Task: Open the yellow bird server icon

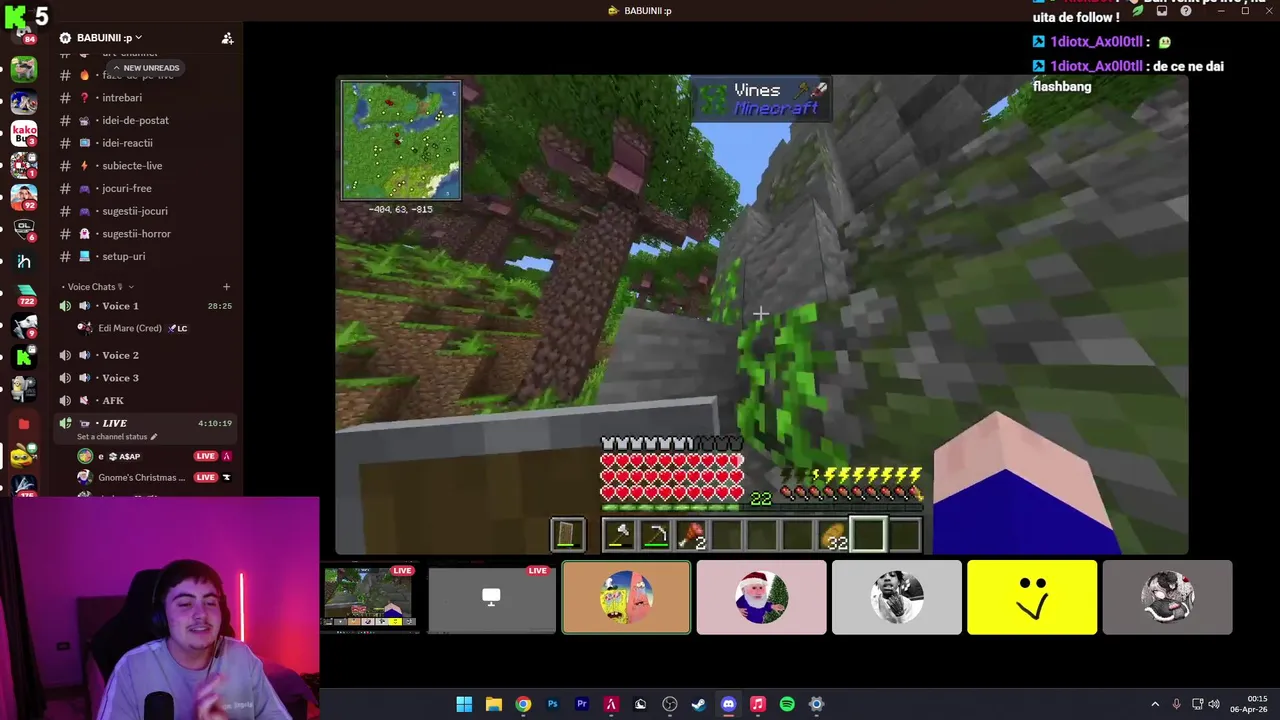Action: click(x=24, y=457)
